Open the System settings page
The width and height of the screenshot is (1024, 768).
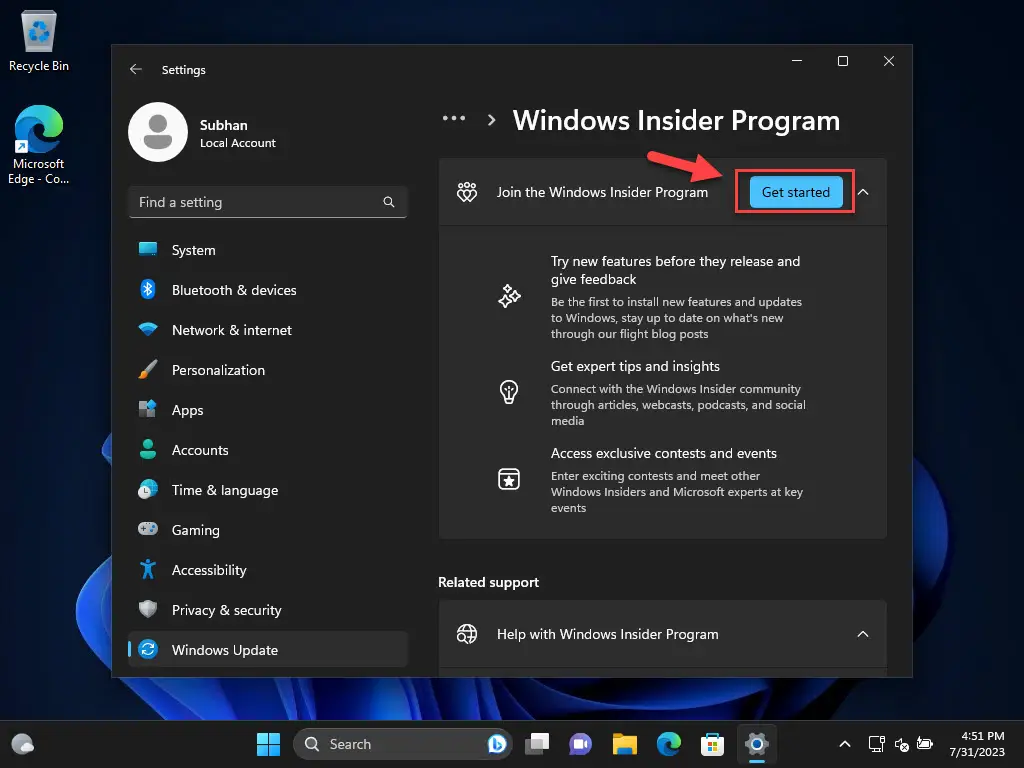[268, 249]
